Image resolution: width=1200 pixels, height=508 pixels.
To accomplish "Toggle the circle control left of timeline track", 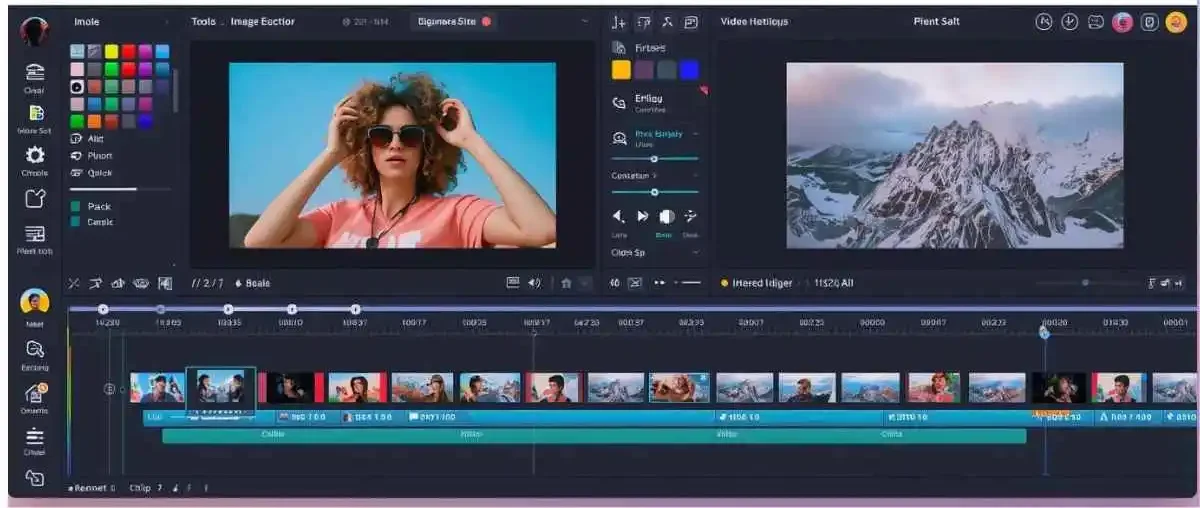I will point(110,389).
